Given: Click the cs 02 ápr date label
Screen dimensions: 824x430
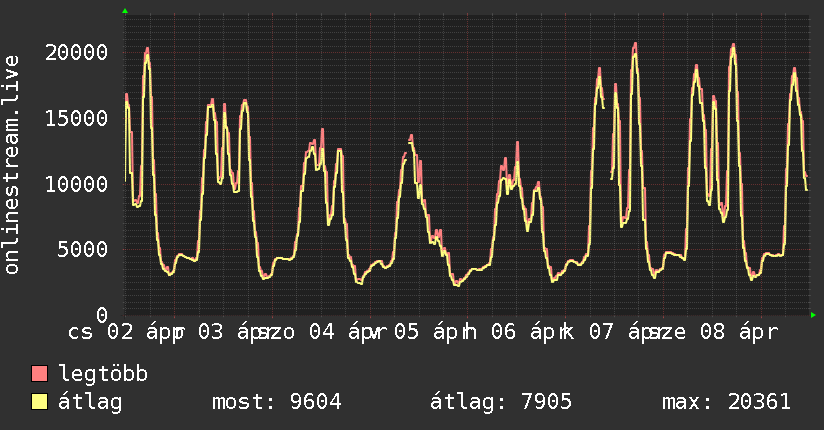Looking at the screenshot, I should pyautogui.click(x=125, y=332).
